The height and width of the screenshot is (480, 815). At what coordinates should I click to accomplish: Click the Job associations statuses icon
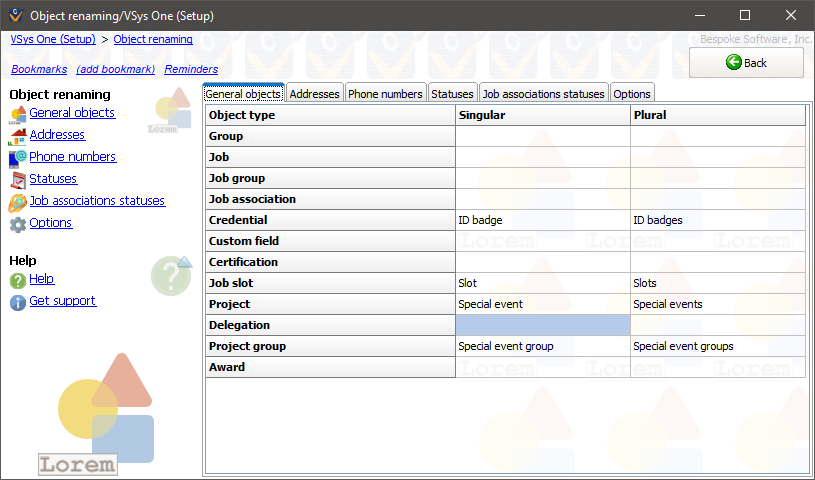point(17,202)
